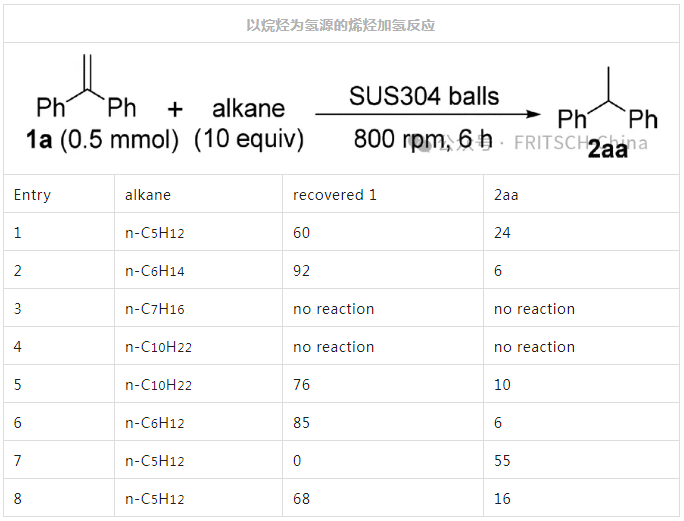Click 2aa 'no reaction' cell in entry 4

[x=534, y=347]
